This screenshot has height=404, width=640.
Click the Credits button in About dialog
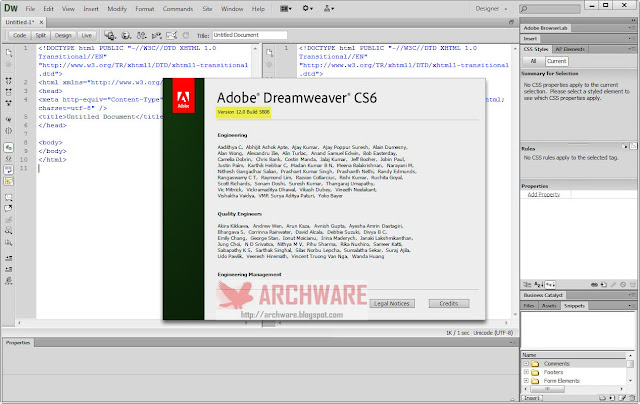449,304
